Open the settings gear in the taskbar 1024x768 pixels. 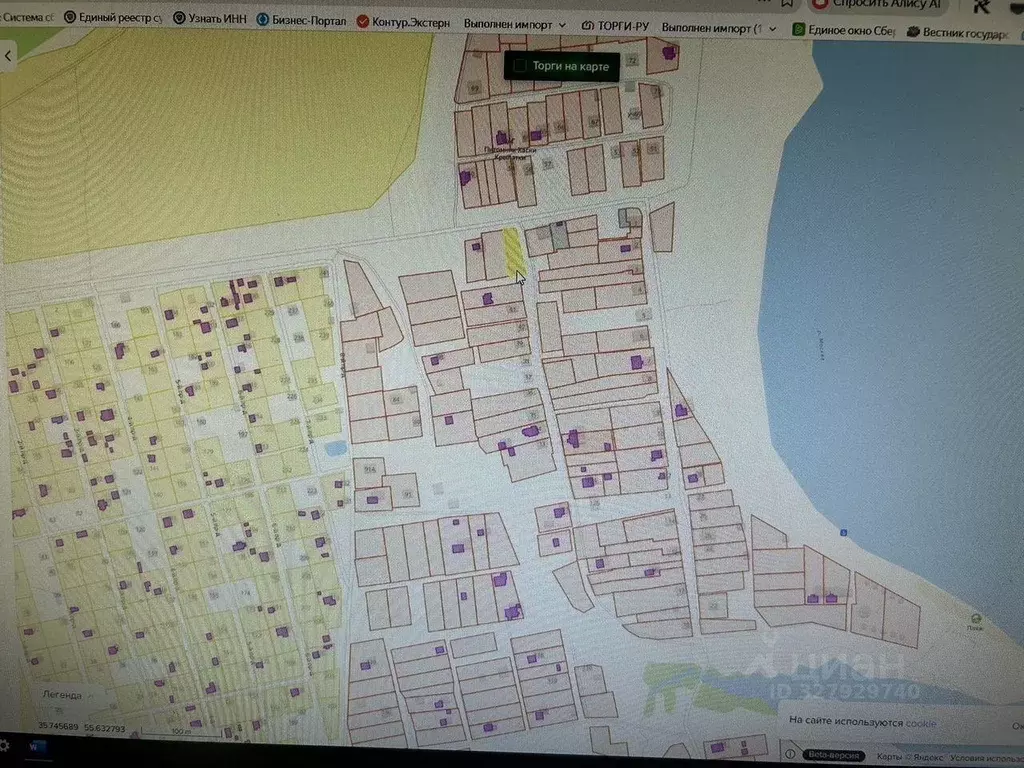point(5,745)
